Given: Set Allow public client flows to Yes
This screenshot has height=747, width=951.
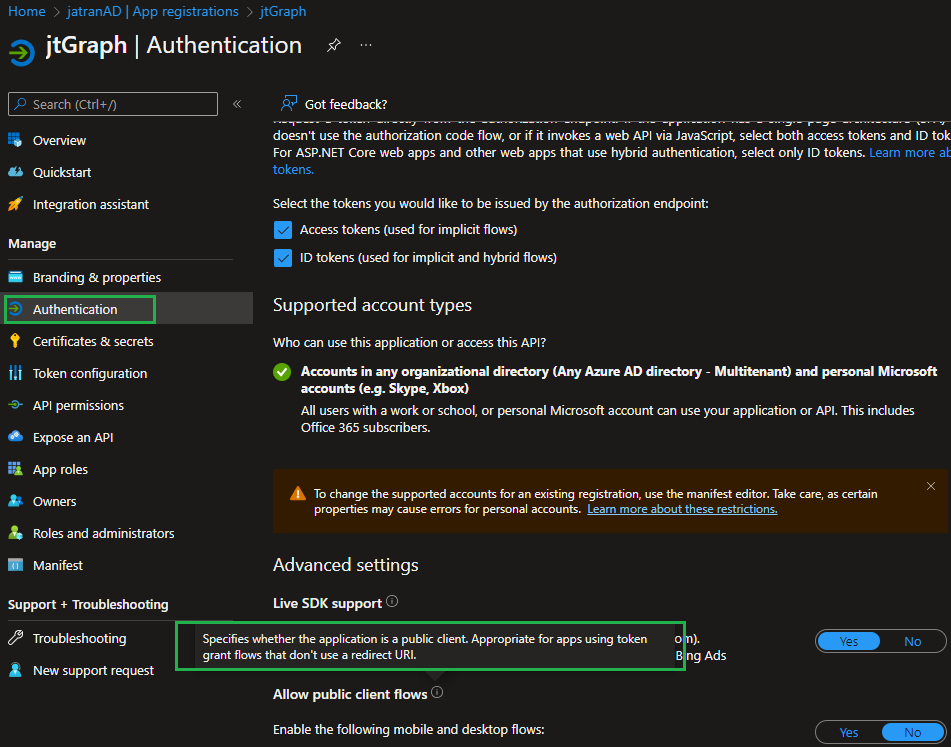Looking at the screenshot, I should (x=848, y=732).
